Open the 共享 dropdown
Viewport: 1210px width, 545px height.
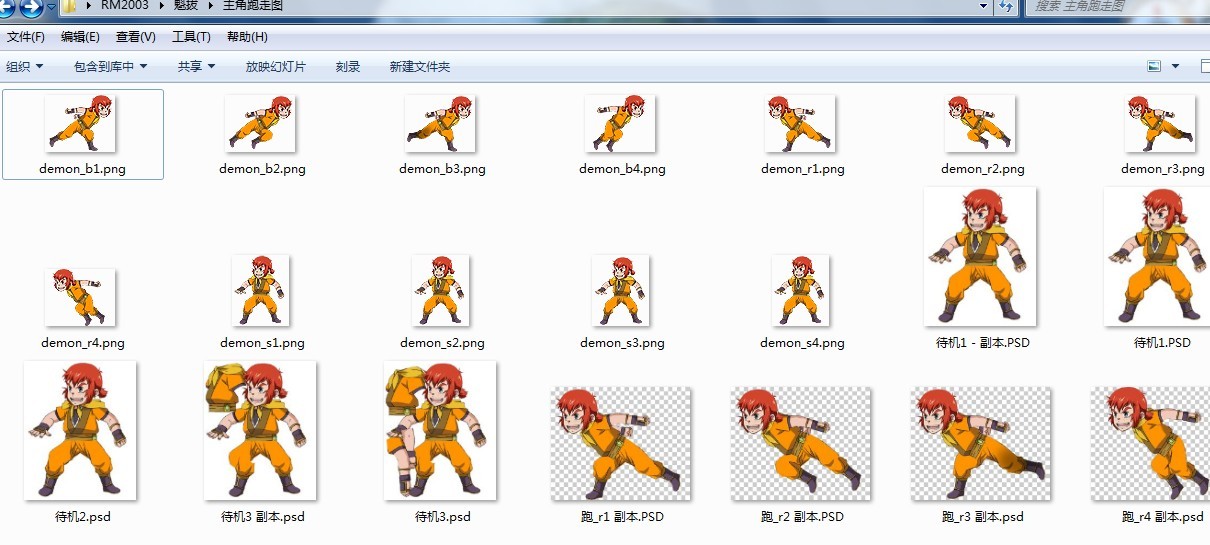[x=197, y=67]
